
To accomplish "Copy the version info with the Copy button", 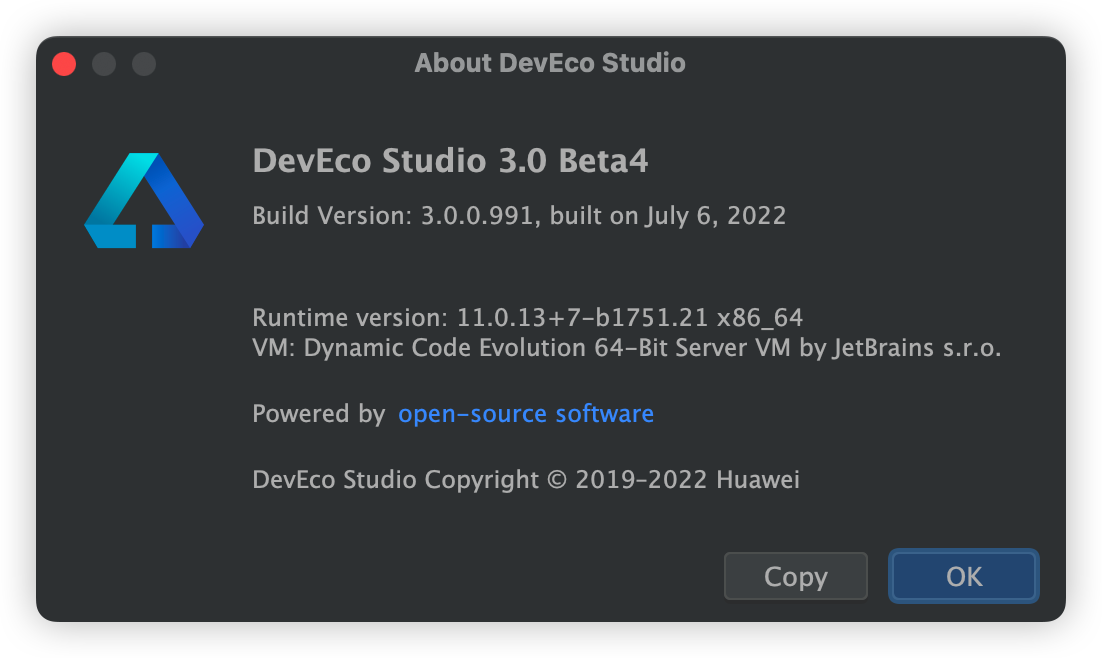I will [795, 577].
